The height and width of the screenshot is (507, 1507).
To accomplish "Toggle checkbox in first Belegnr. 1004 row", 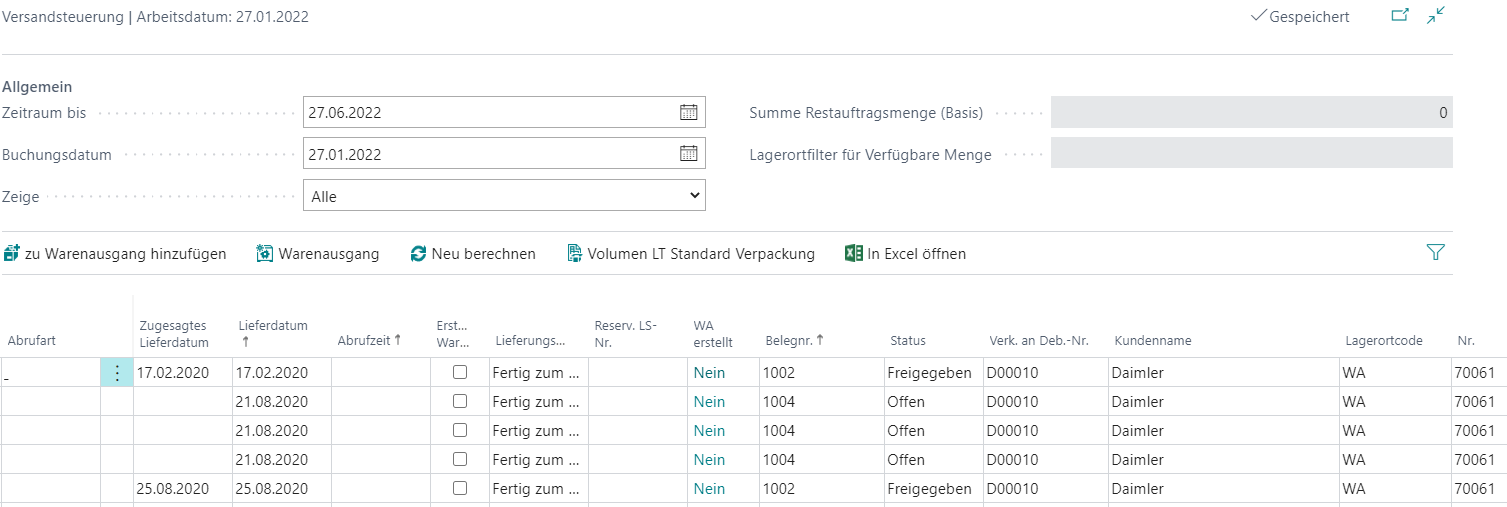I will 460,401.
